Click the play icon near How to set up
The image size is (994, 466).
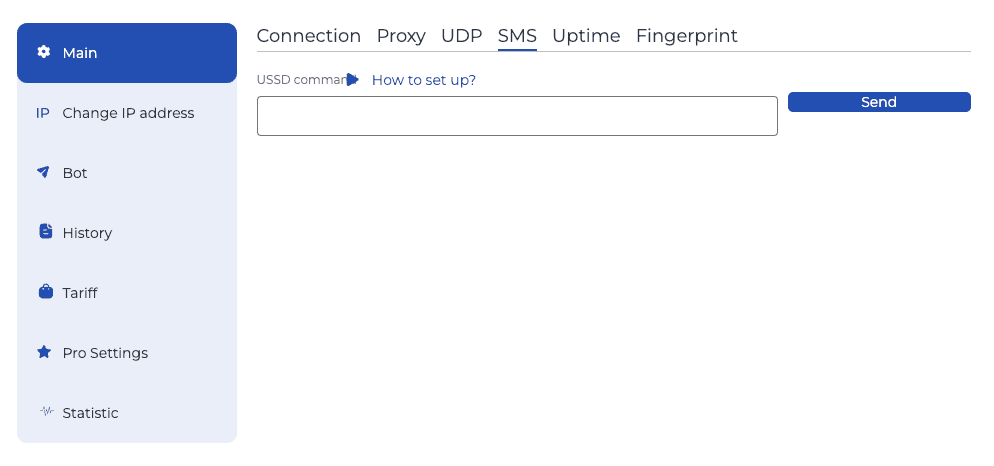pyautogui.click(x=353, y=80)
